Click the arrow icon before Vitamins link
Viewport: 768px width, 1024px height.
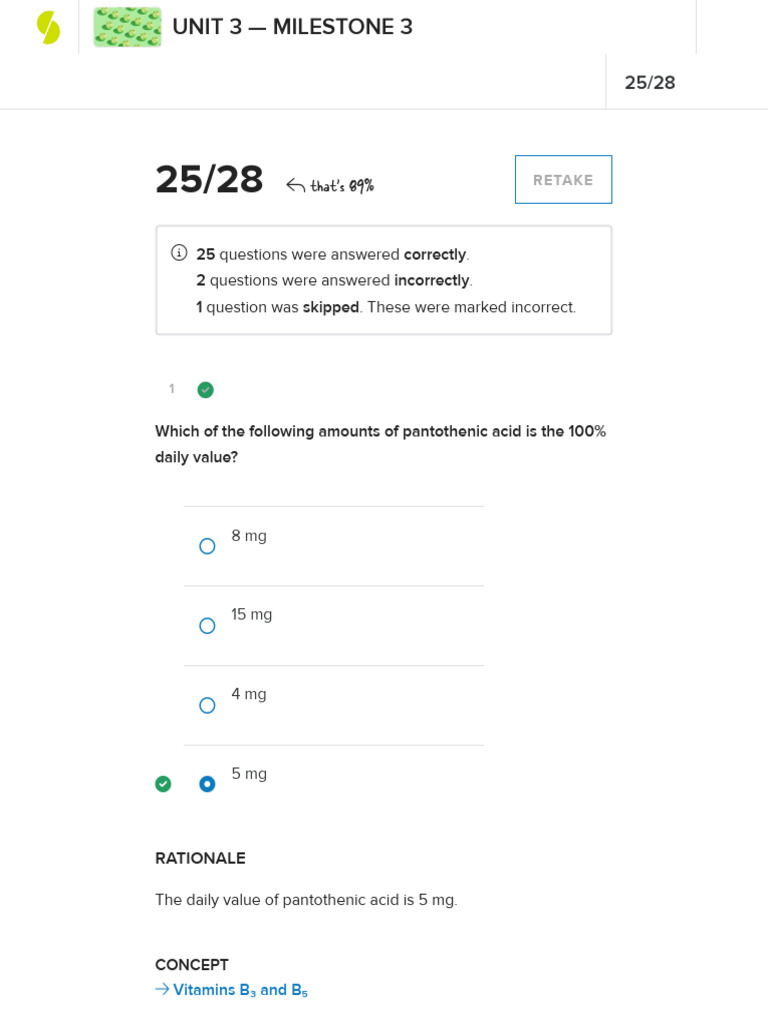coord(162,989)
